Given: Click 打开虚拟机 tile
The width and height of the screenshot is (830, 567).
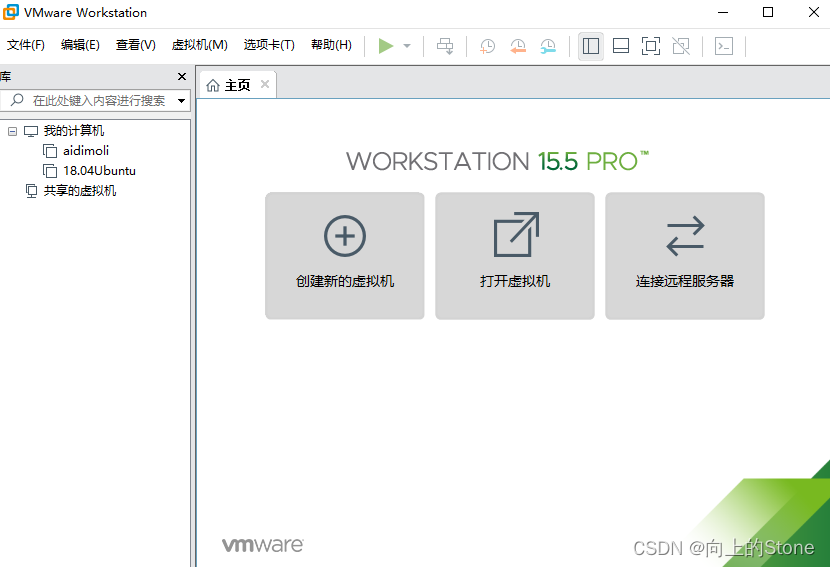Looking at the screenshot, I should (515, 256).
